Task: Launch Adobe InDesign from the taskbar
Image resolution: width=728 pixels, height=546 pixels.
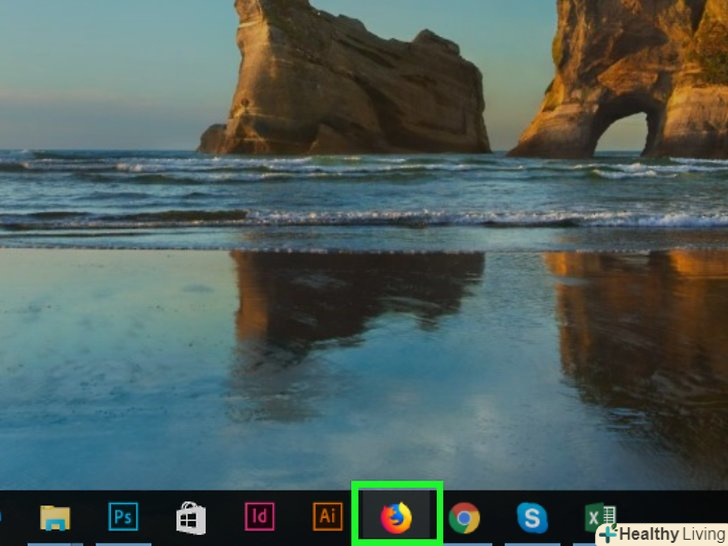Action: [259, 517]
